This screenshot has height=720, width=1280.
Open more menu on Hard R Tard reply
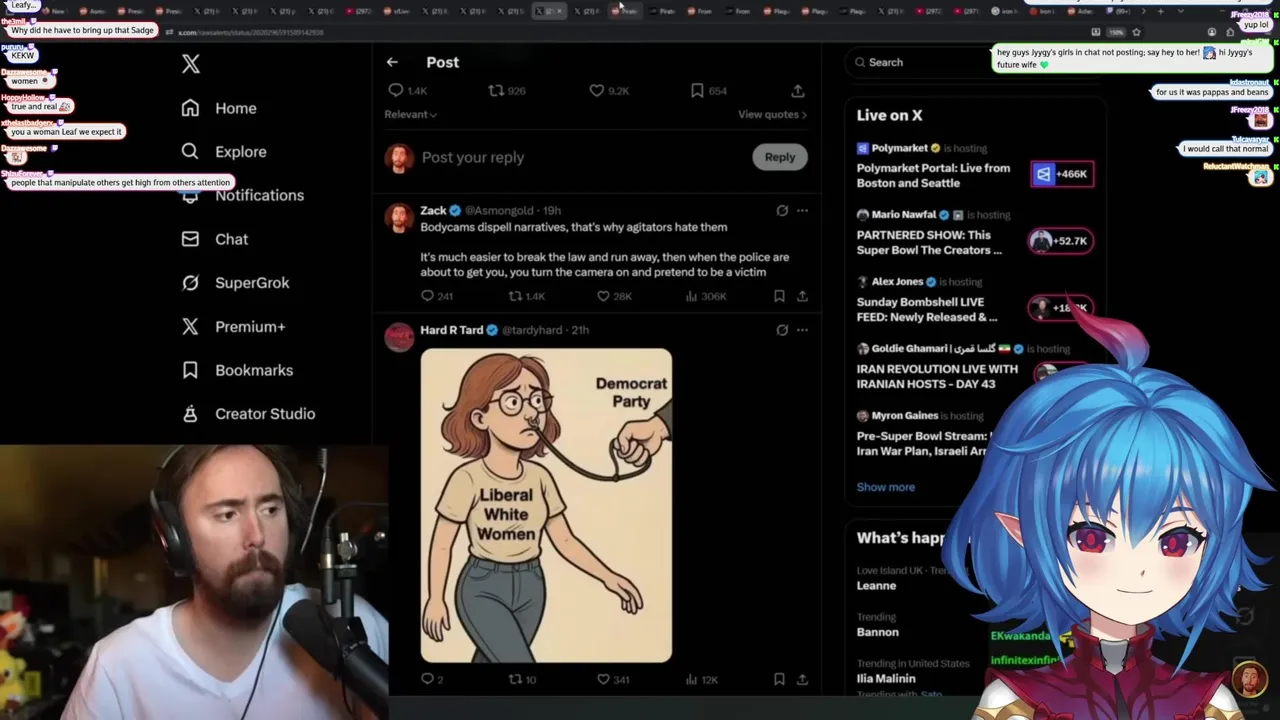(x=802, y=329)
